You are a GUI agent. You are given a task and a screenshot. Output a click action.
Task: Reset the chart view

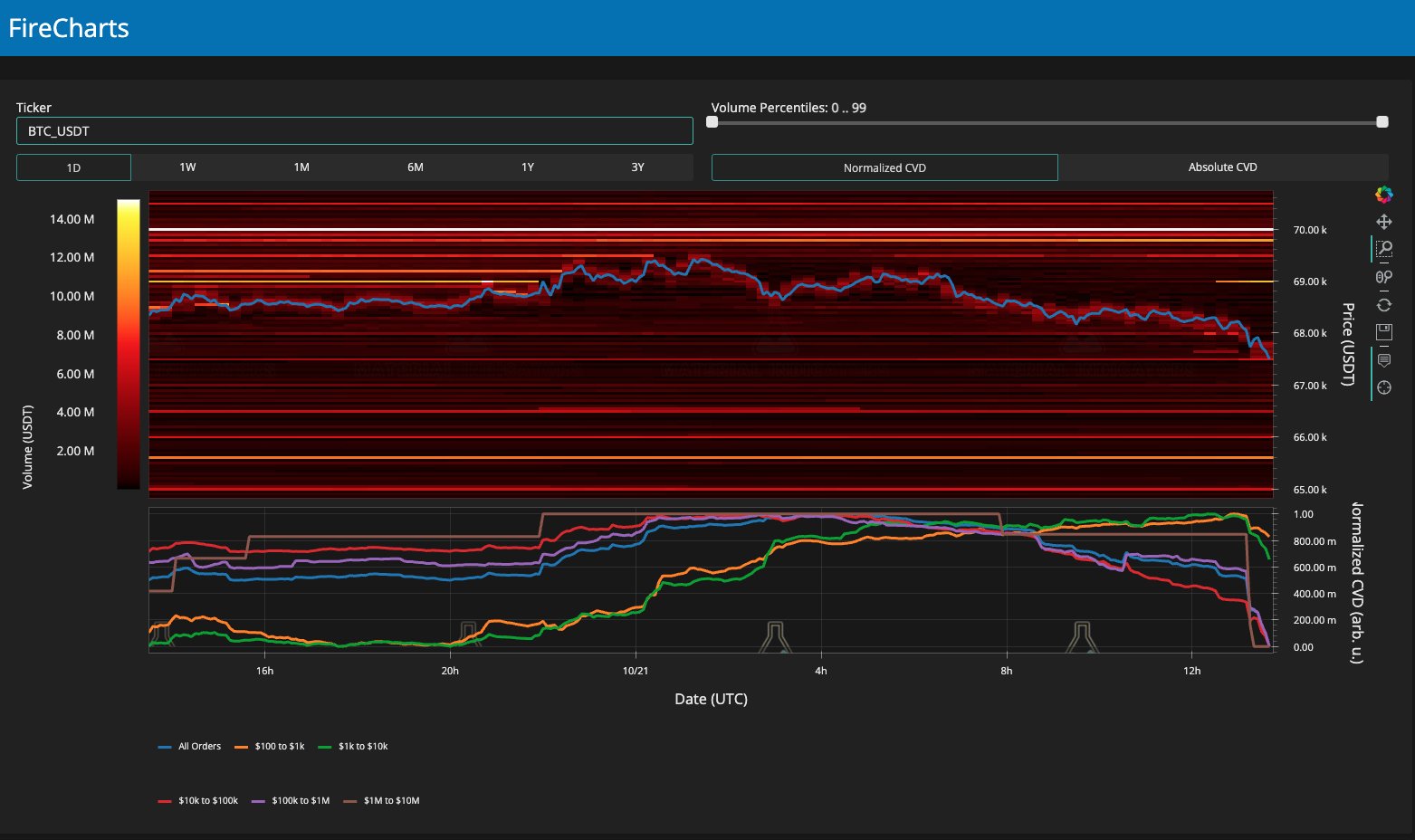pos(1383,305)
